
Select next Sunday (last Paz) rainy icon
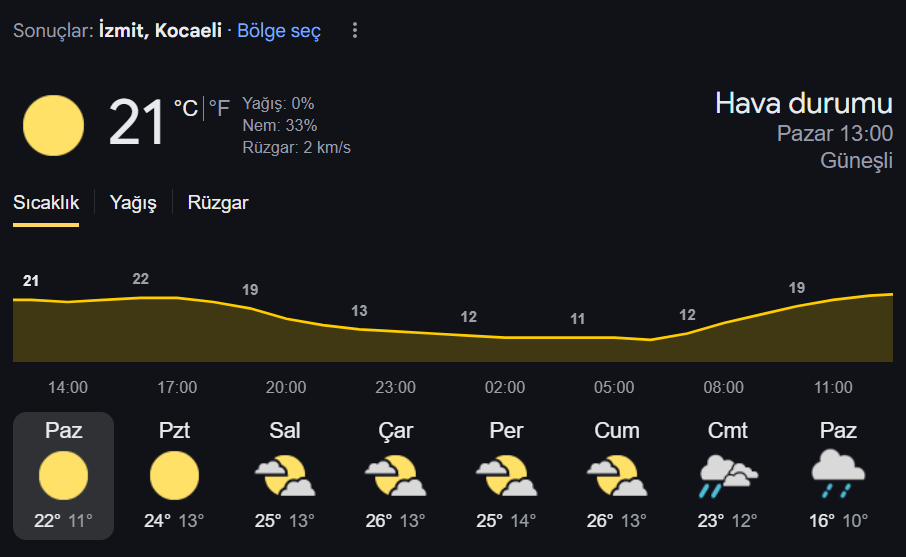point(838,475)
